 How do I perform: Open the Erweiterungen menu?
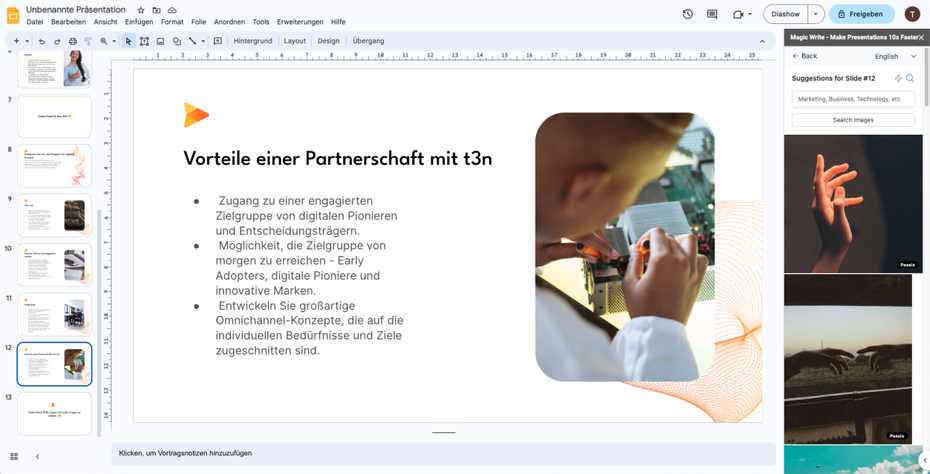click(x=300, y=22)
